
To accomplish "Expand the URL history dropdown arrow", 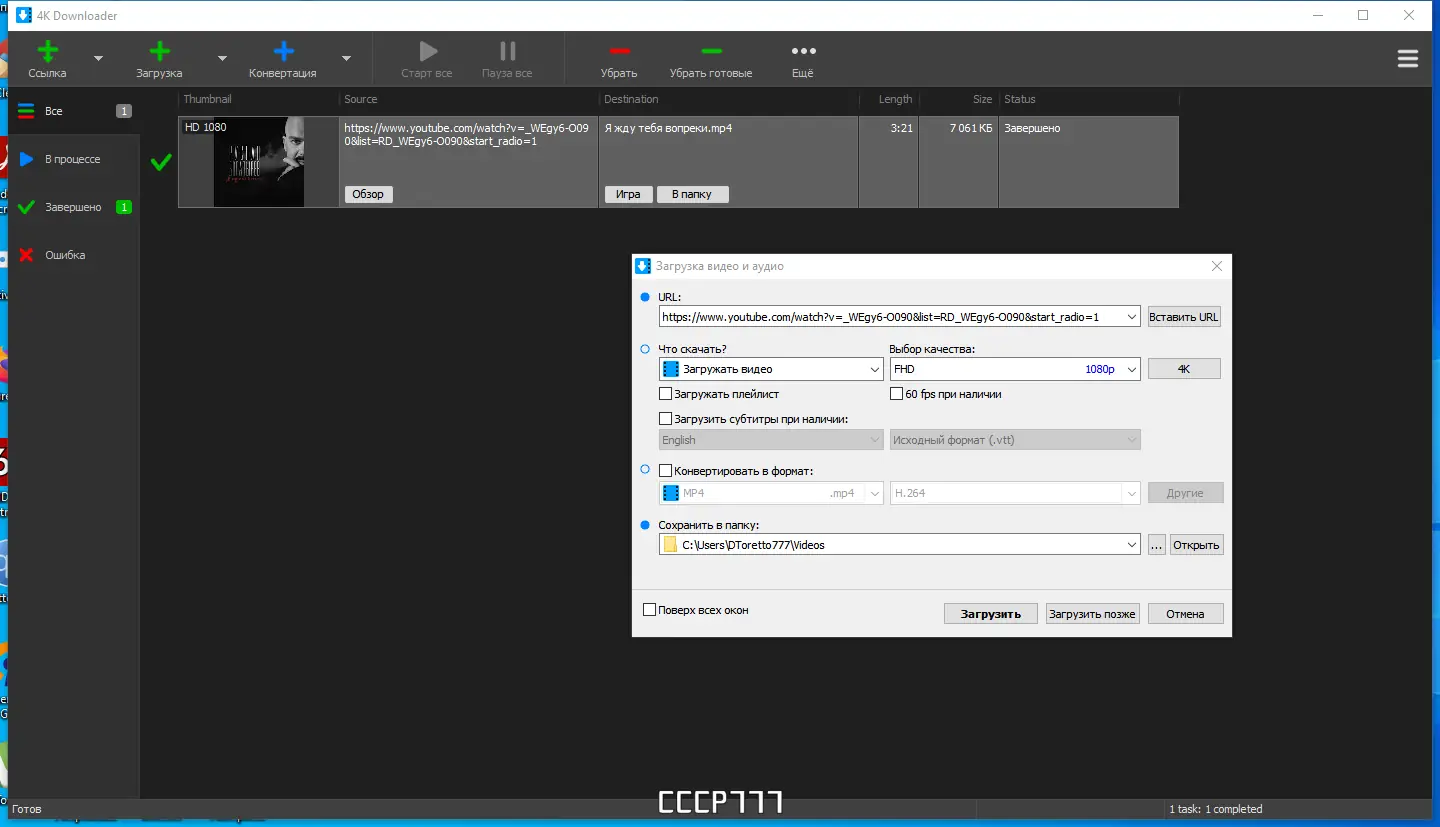I will pyautogui.click(x=1132, y=317).
